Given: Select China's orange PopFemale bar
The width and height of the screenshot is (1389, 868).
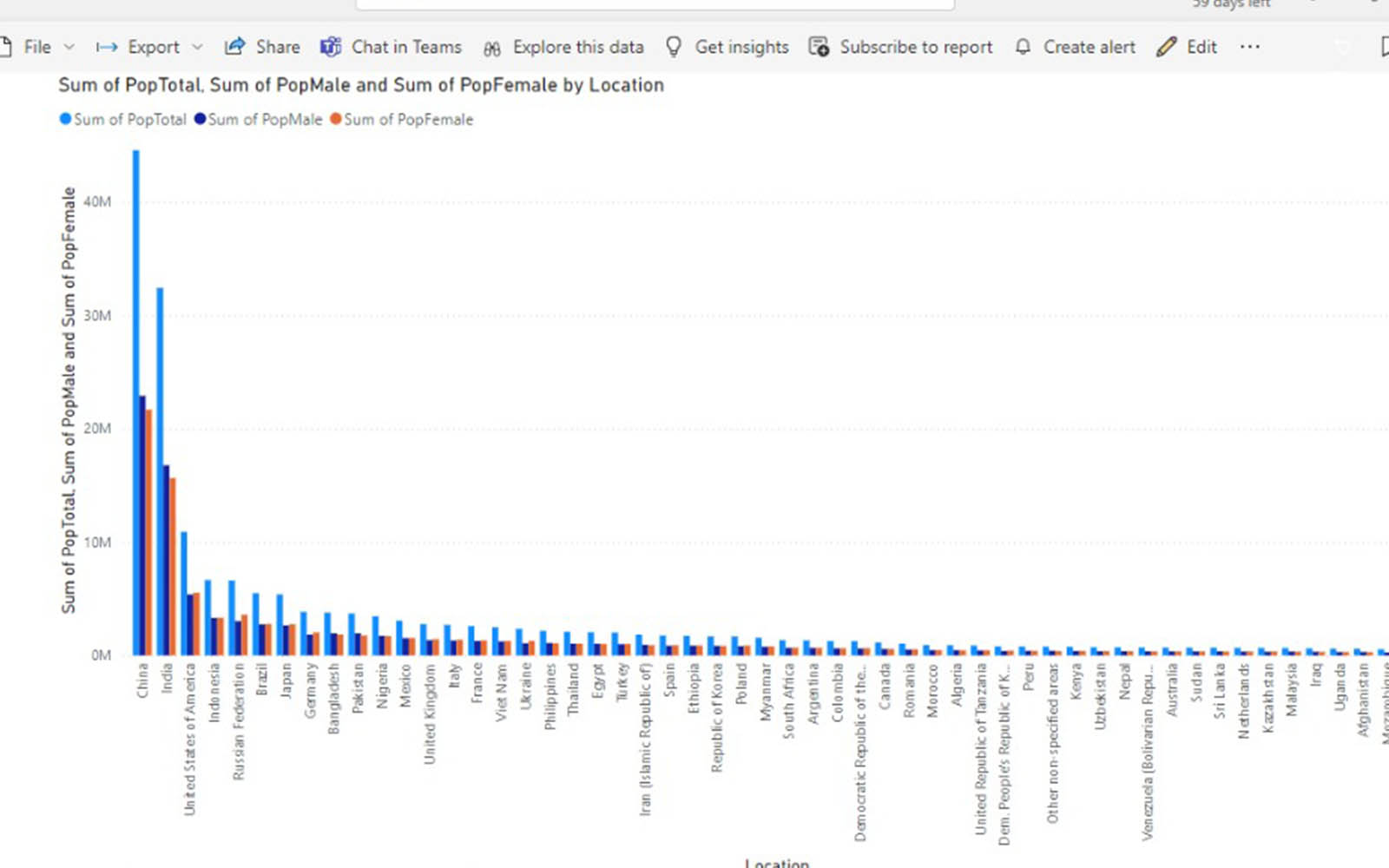Looking at the screenshot, I should 148,532.
